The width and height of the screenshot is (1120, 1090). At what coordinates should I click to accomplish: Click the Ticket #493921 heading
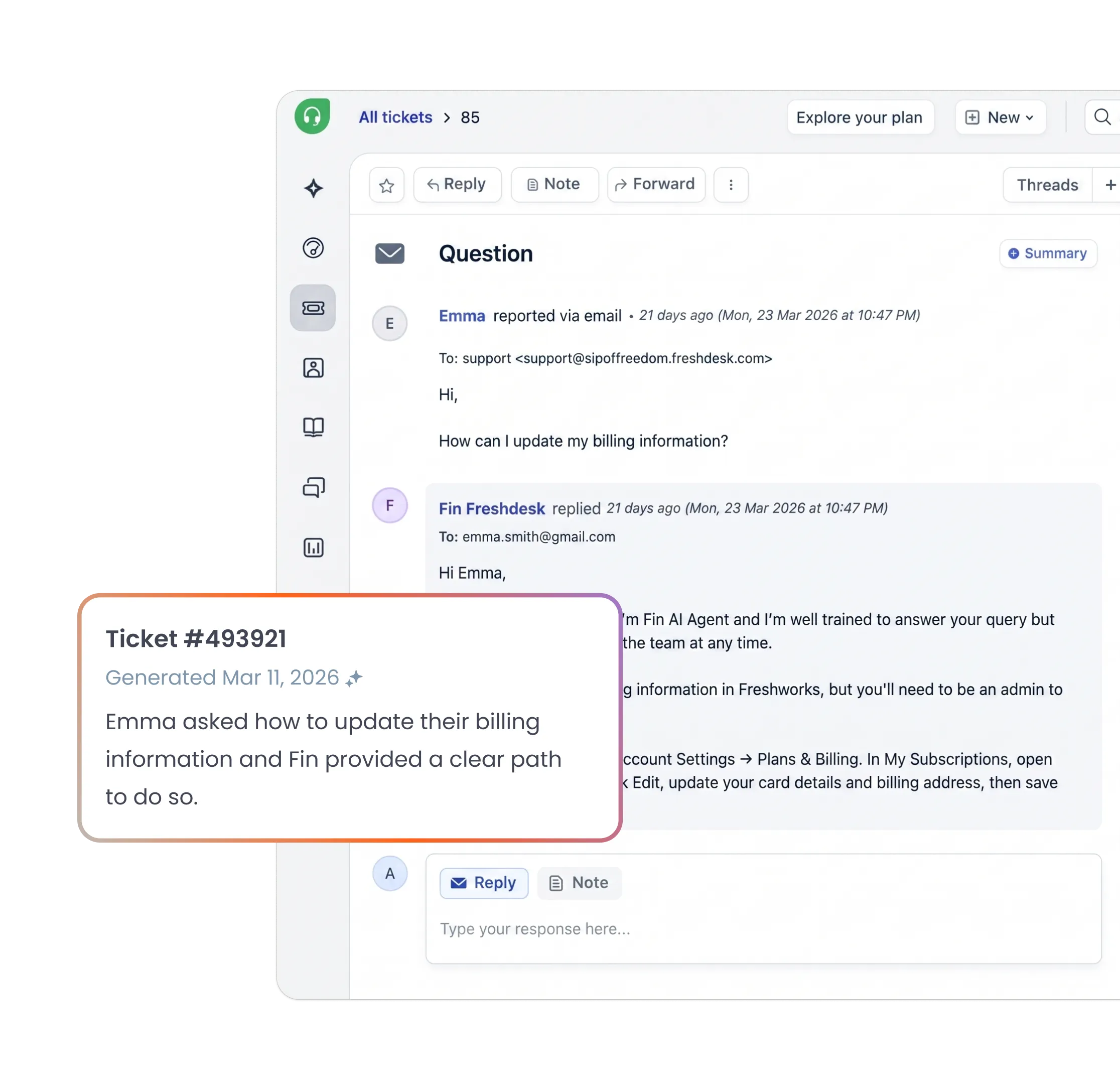point(196,638)
